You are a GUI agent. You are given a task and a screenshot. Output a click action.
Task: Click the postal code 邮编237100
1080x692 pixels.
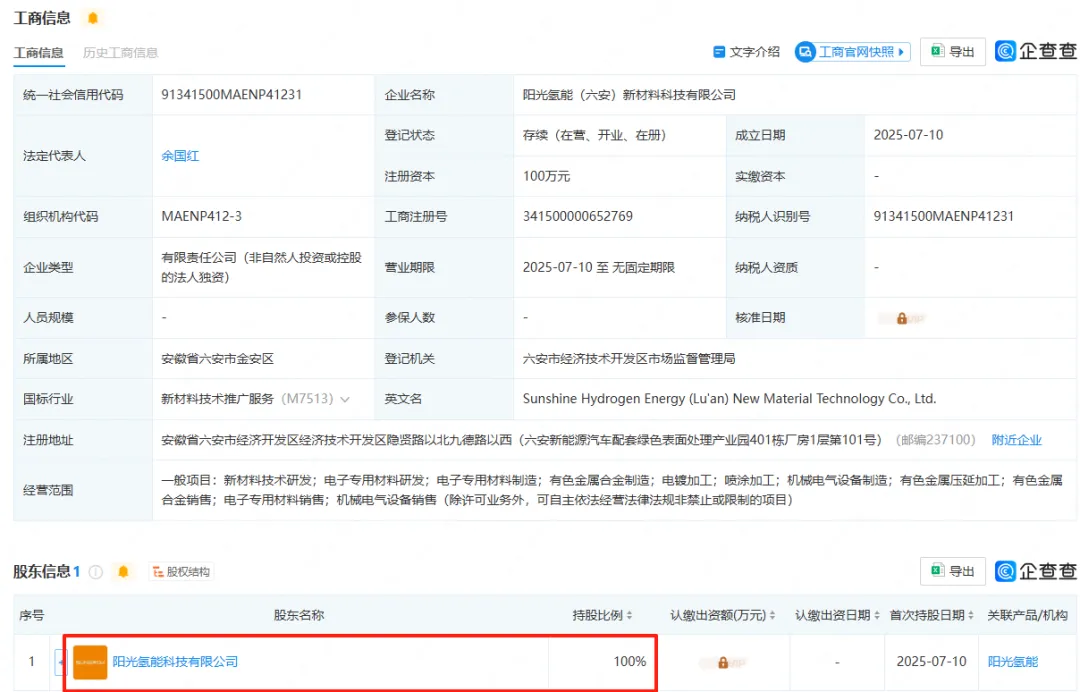tap(935, 440)
